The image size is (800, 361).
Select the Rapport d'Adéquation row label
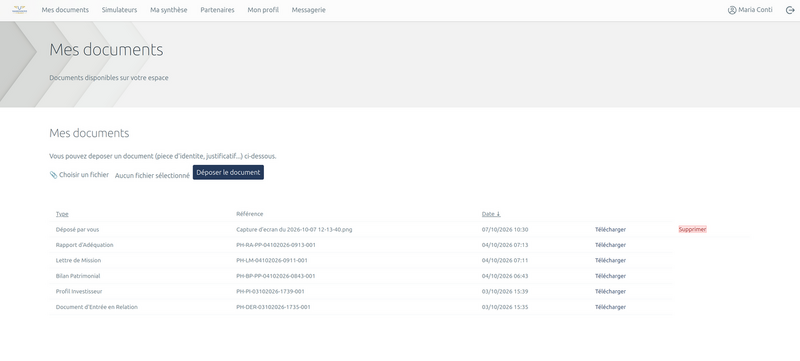click(84, 245)
